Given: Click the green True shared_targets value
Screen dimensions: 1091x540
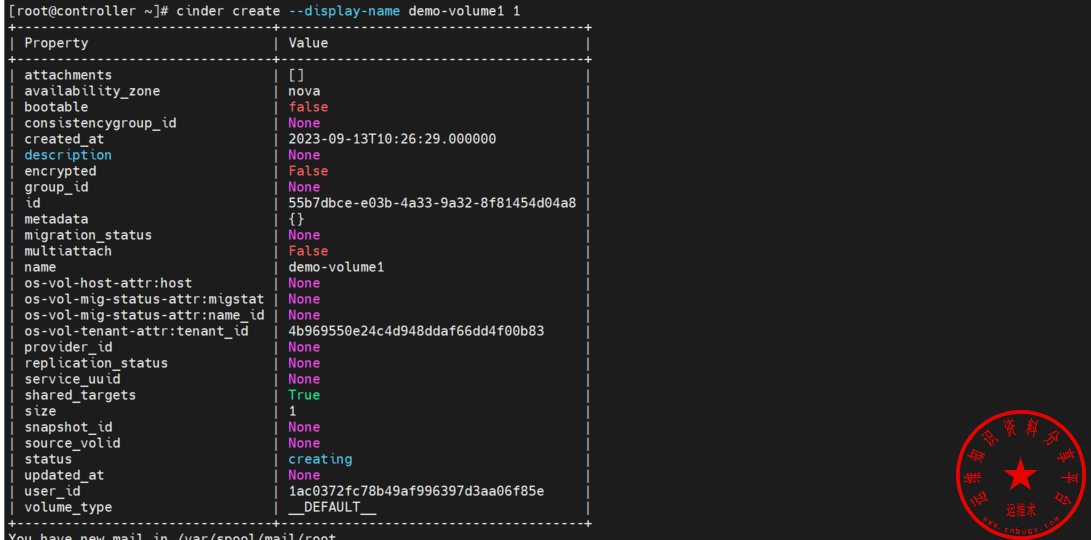Looking at the screenshot, I should 304,395.
